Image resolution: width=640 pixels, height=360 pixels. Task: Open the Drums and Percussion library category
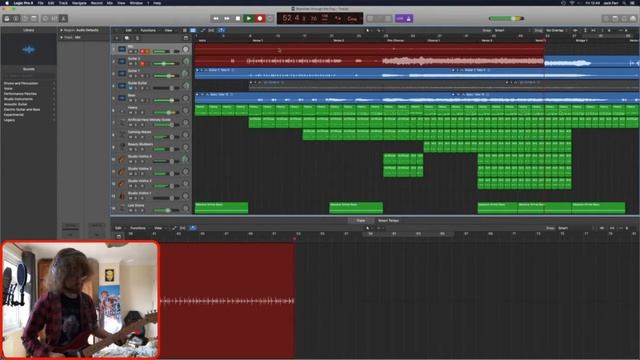(21, 83)
